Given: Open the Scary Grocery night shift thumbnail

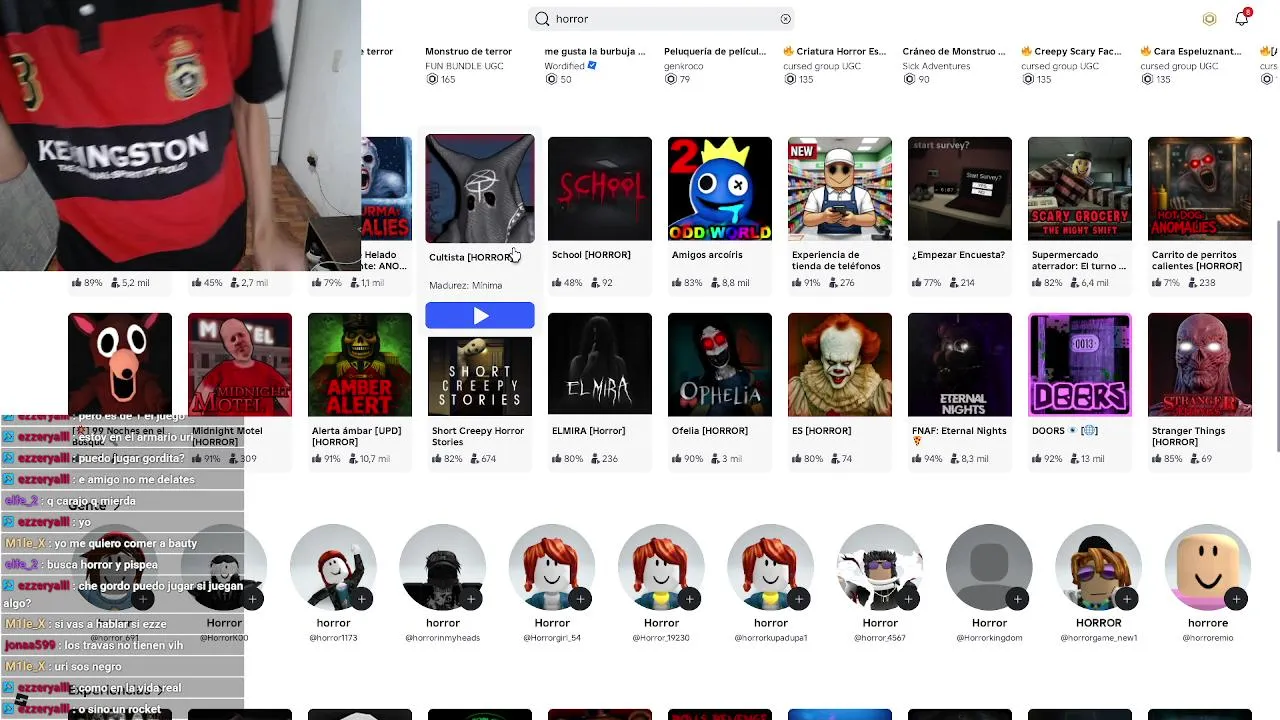Looking at the screenshot, I should [1080, 189].
